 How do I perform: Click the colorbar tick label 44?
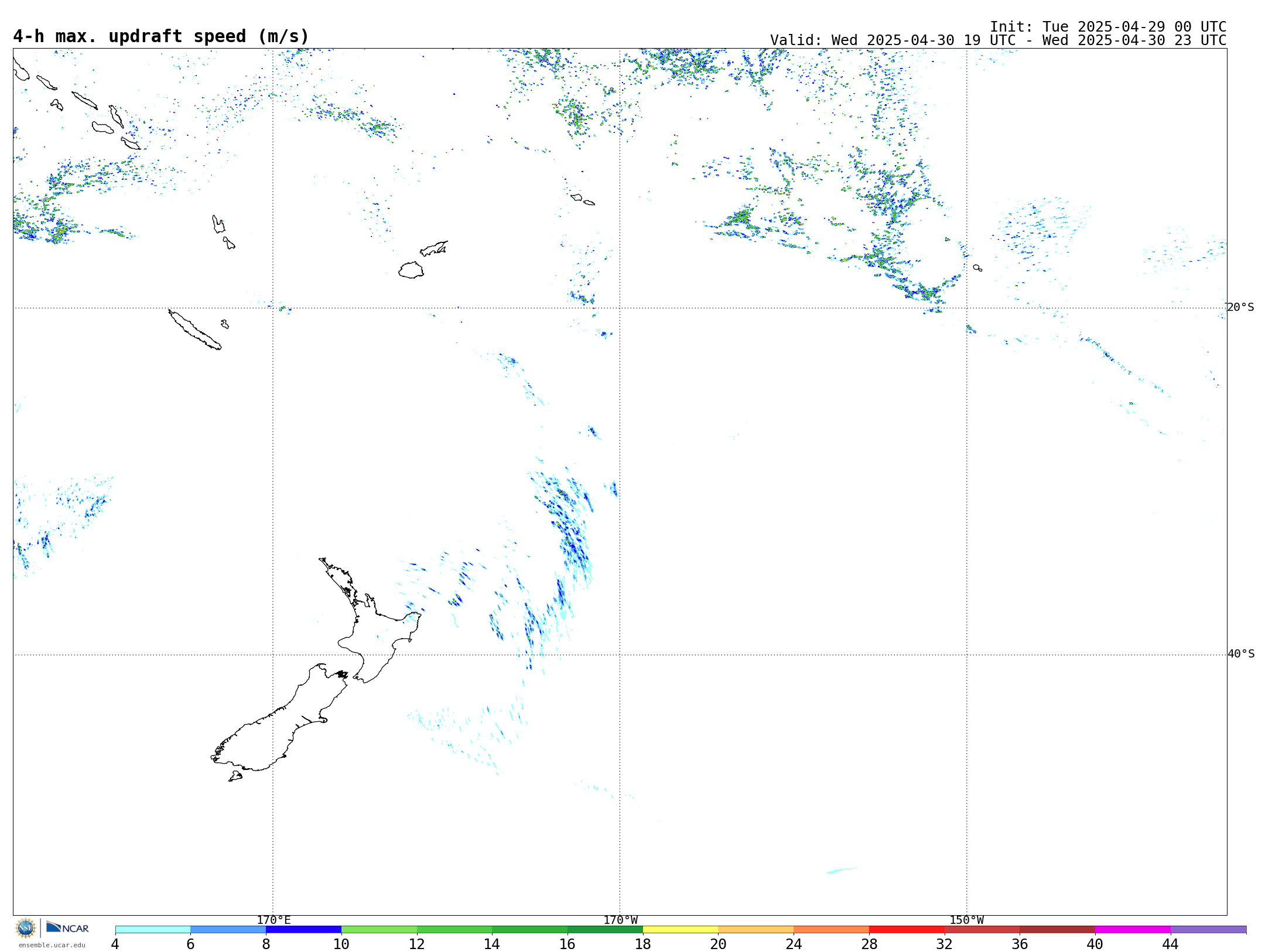(x=1171, y=944)
